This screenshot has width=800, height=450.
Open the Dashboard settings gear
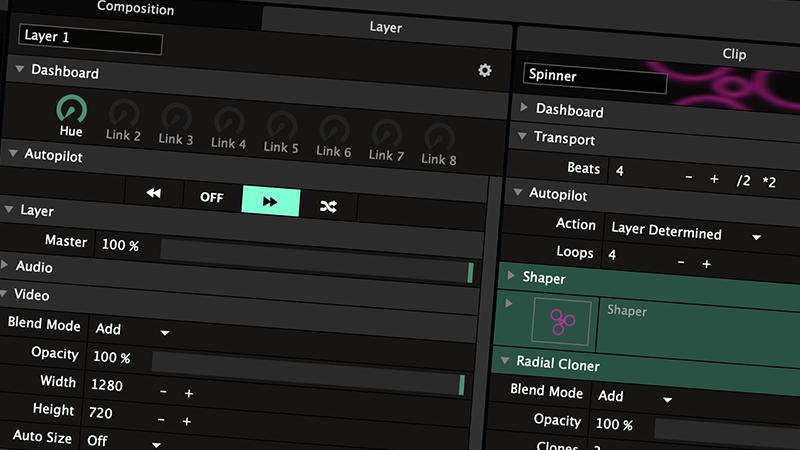pos(485,70)
